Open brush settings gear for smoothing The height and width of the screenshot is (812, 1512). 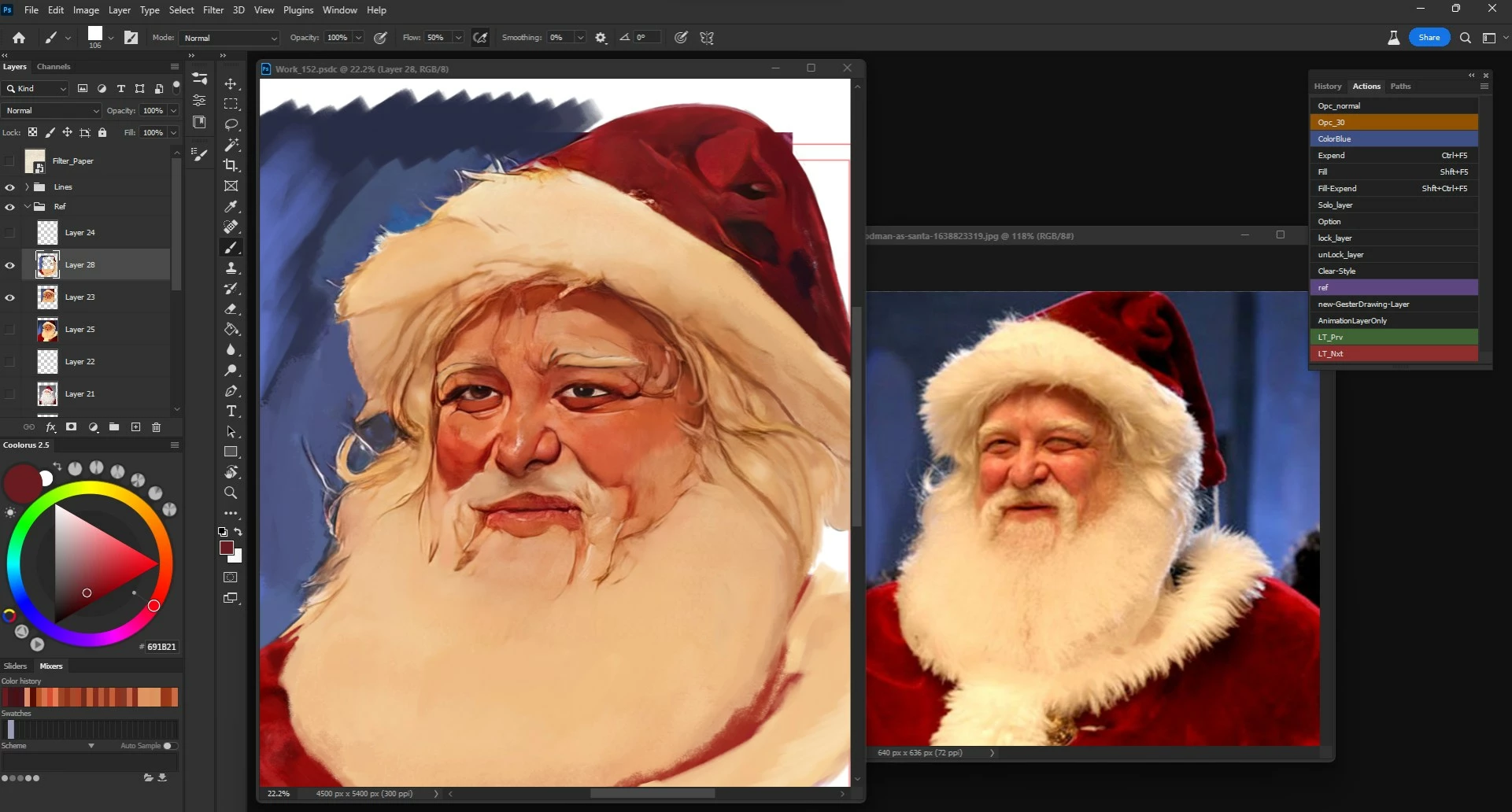coord(601,38)
